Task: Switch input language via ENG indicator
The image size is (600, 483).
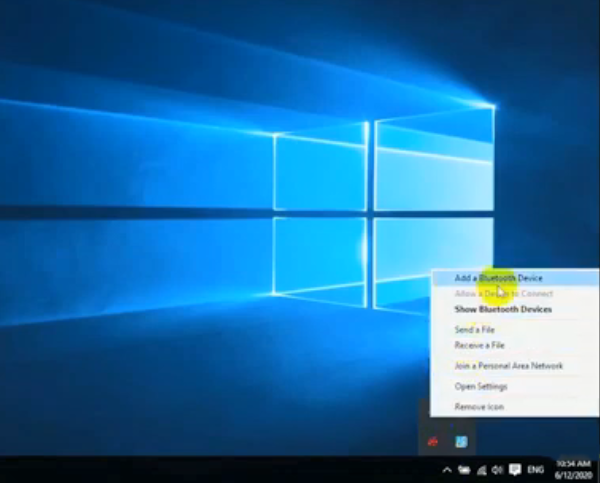Action: tap(535, 470)
